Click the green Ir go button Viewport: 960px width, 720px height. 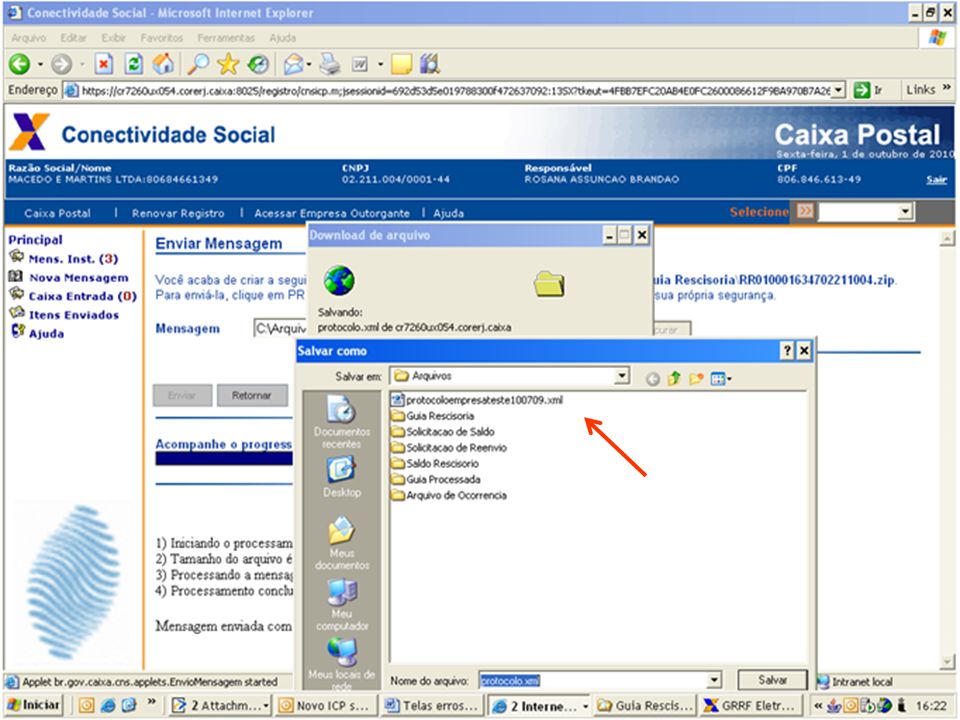(868, 90)
